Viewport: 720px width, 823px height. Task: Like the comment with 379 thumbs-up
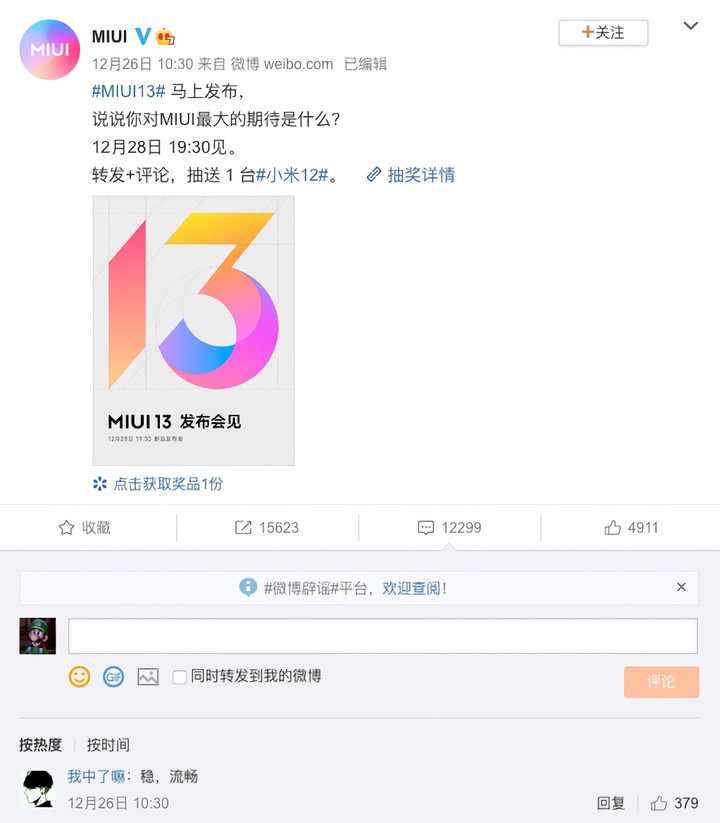(x=674, y=803)
